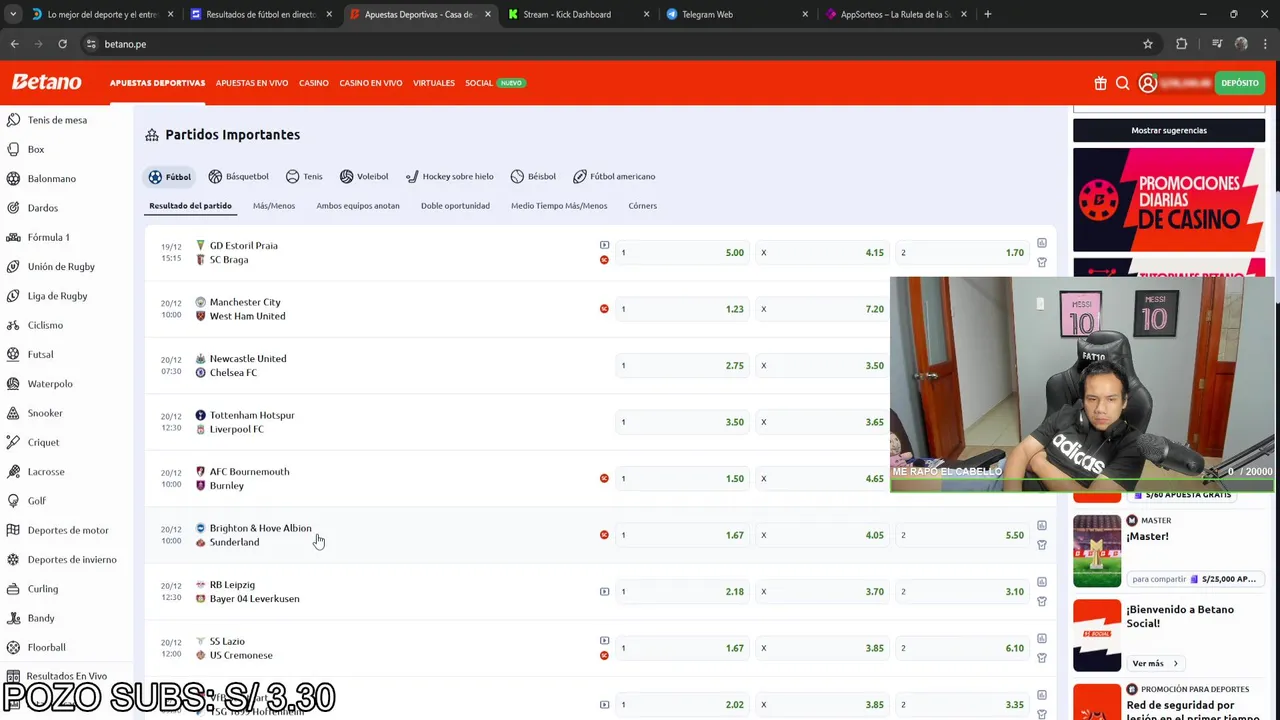Select Fórmula 1 in the sidebar
The image size is (1280, 720).
tap(49, 237)
